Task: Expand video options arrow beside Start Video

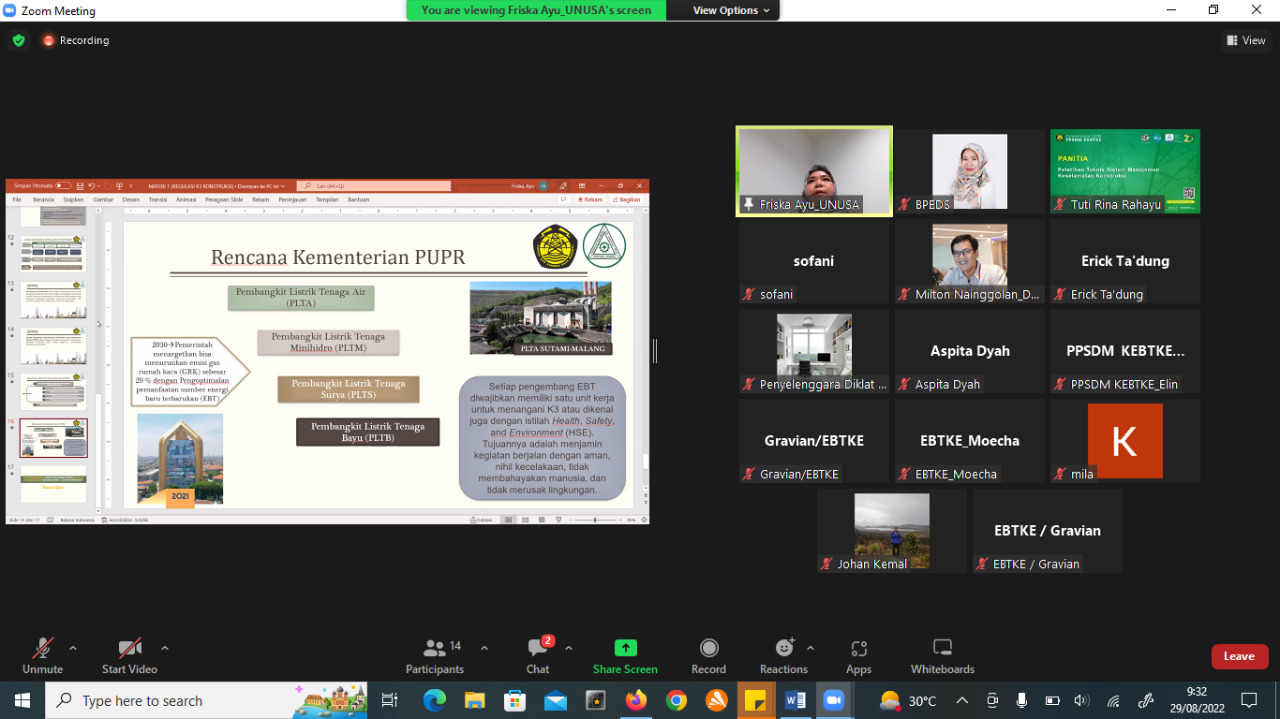Action: click(x=165, y=648)
